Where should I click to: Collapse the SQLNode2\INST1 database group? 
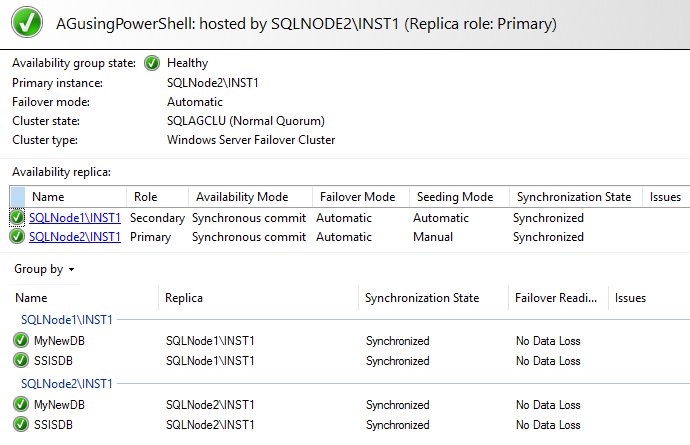(x=67, y=384)
